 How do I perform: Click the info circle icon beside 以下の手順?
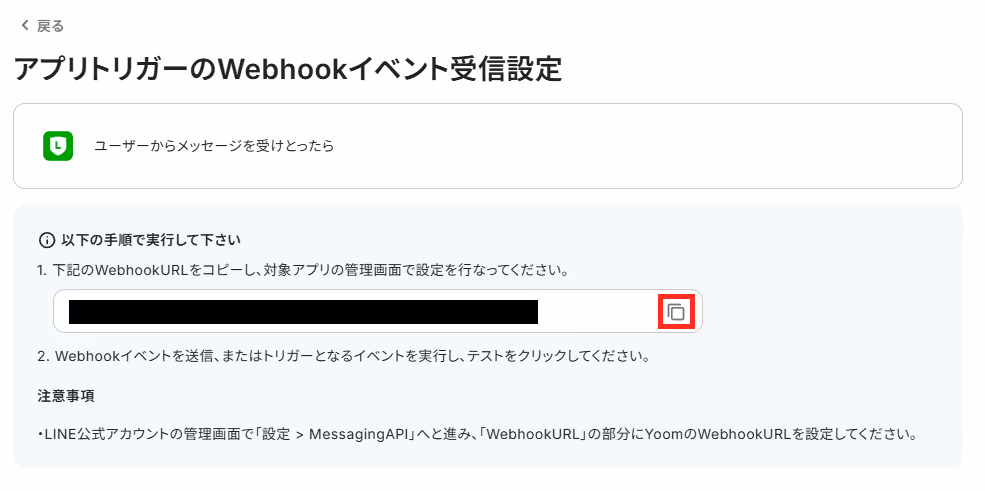click(46, 240)
